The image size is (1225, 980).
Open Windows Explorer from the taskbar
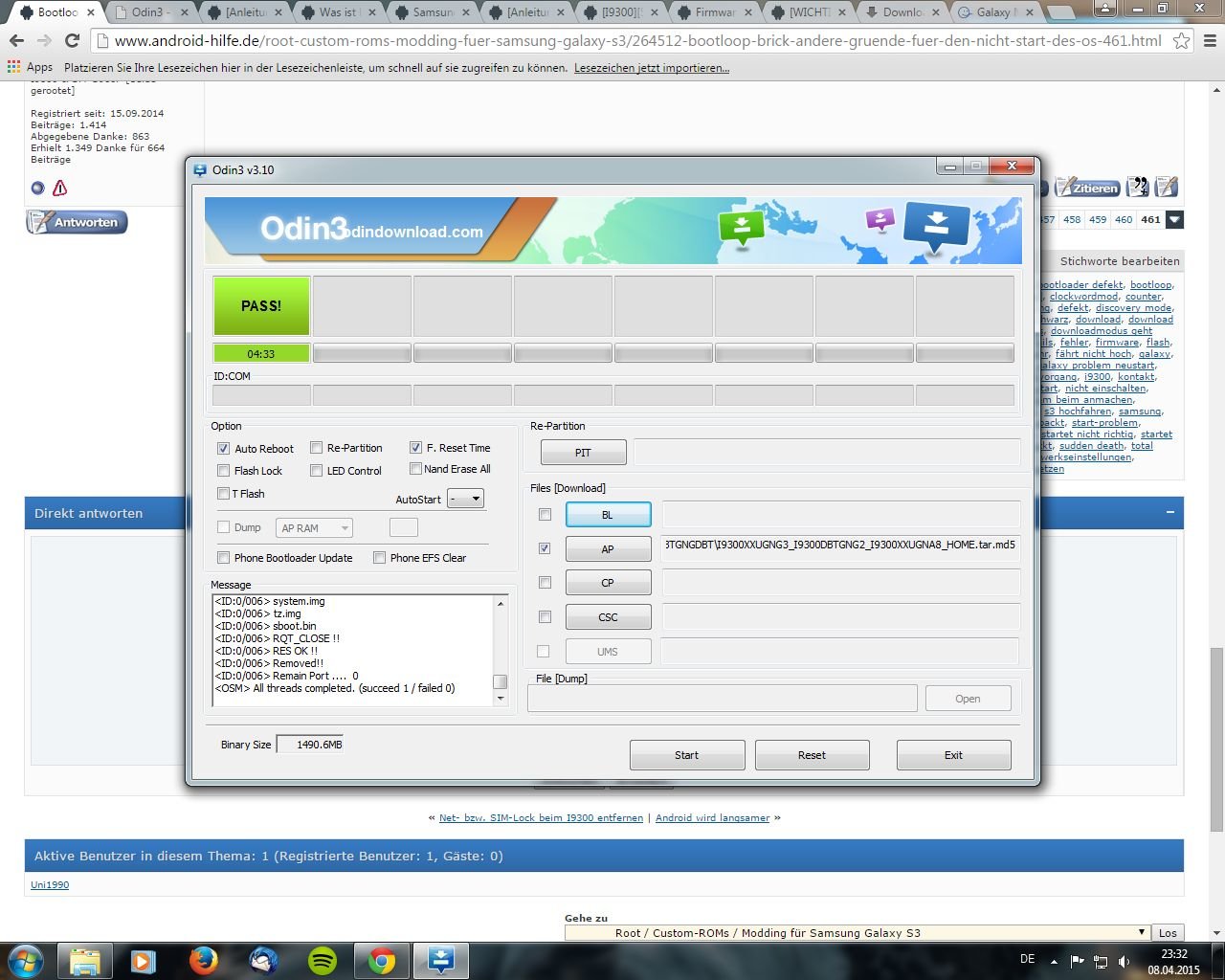click(85, 961)
